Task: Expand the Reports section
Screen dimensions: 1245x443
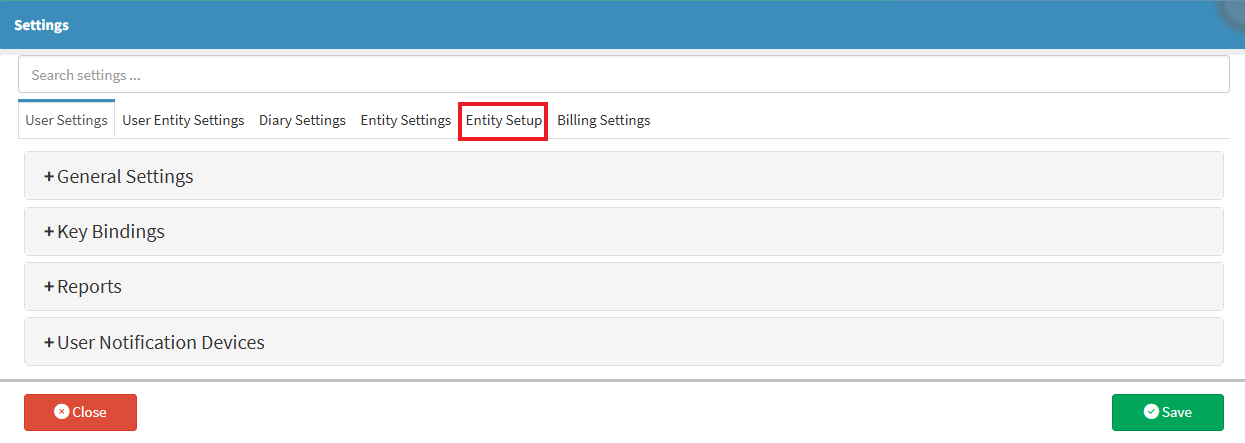Action: tap(623, 286)
